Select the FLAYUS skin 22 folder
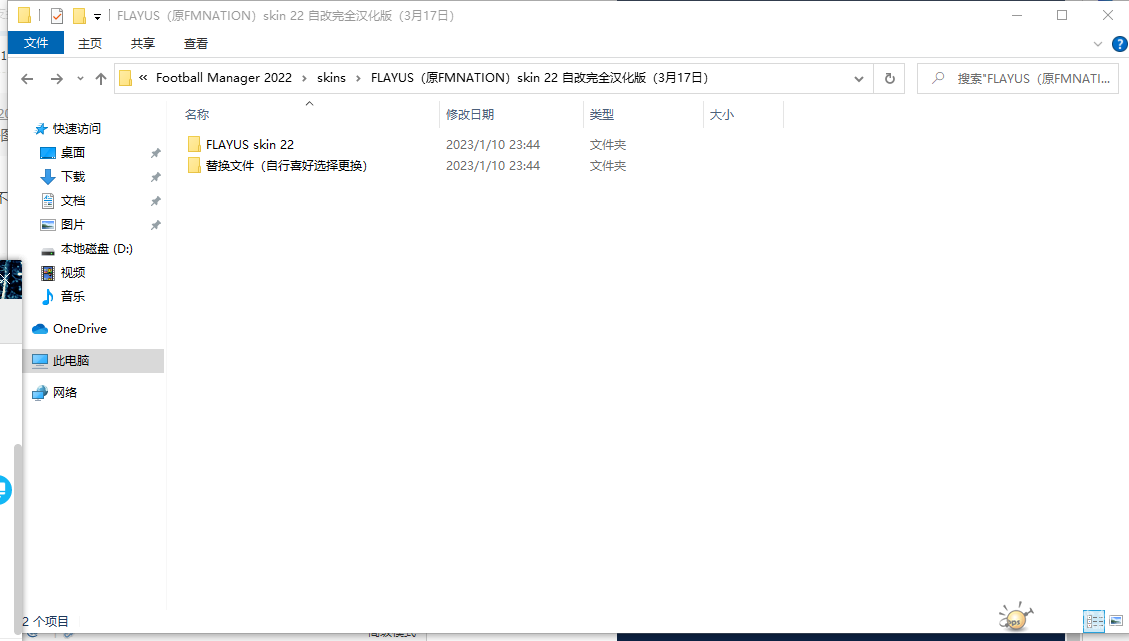This screenshot has width=1129, height=641. tap(250, 145)
